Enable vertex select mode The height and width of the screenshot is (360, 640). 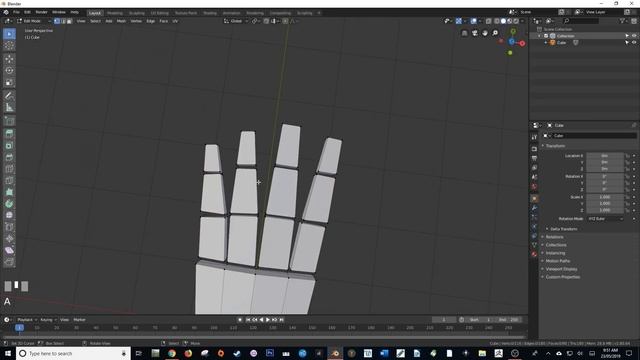pyautogui.click(x=57, y=21)
